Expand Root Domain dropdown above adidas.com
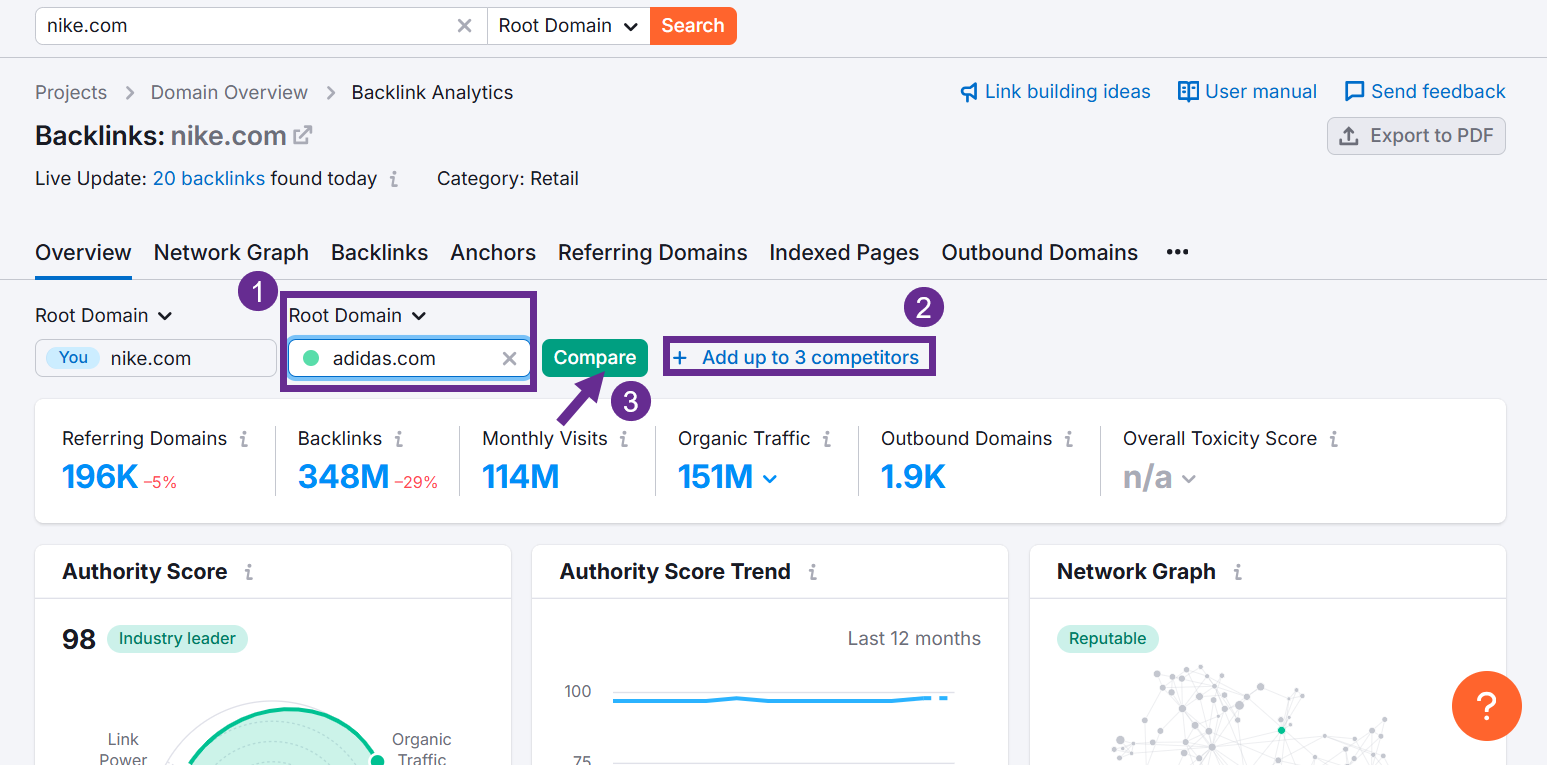 click(x=358, y=315)
